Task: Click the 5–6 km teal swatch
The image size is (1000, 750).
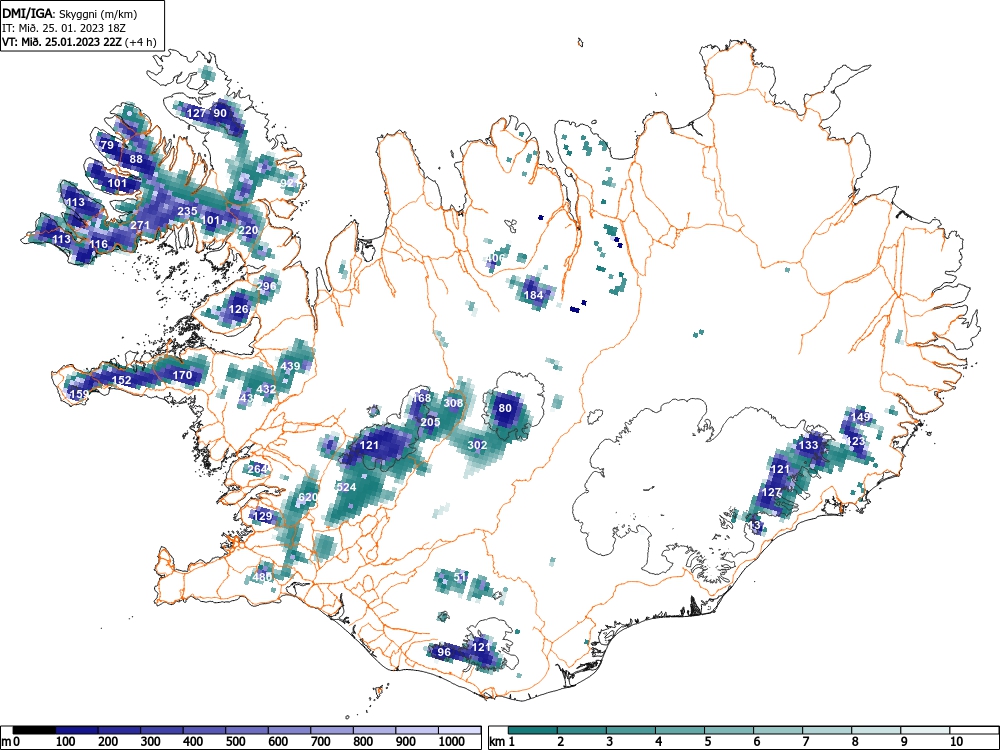Action: click(729, 730)
